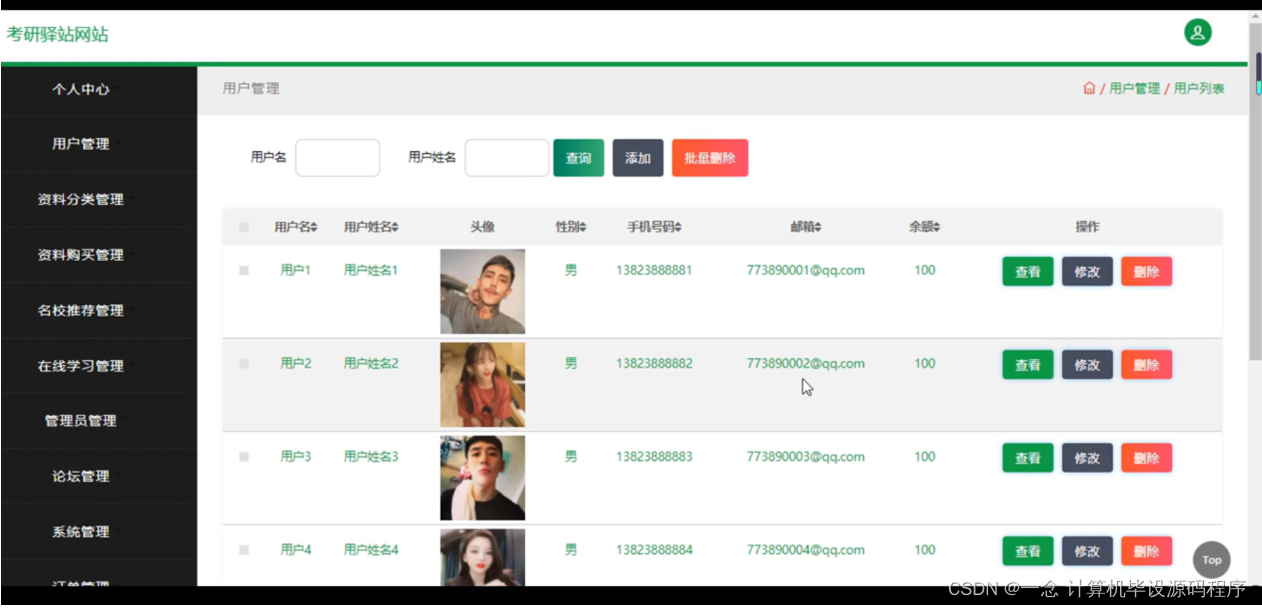Click the 用户2 username cell
Viewport: 1262px width, 608px height.
[296, 363]
